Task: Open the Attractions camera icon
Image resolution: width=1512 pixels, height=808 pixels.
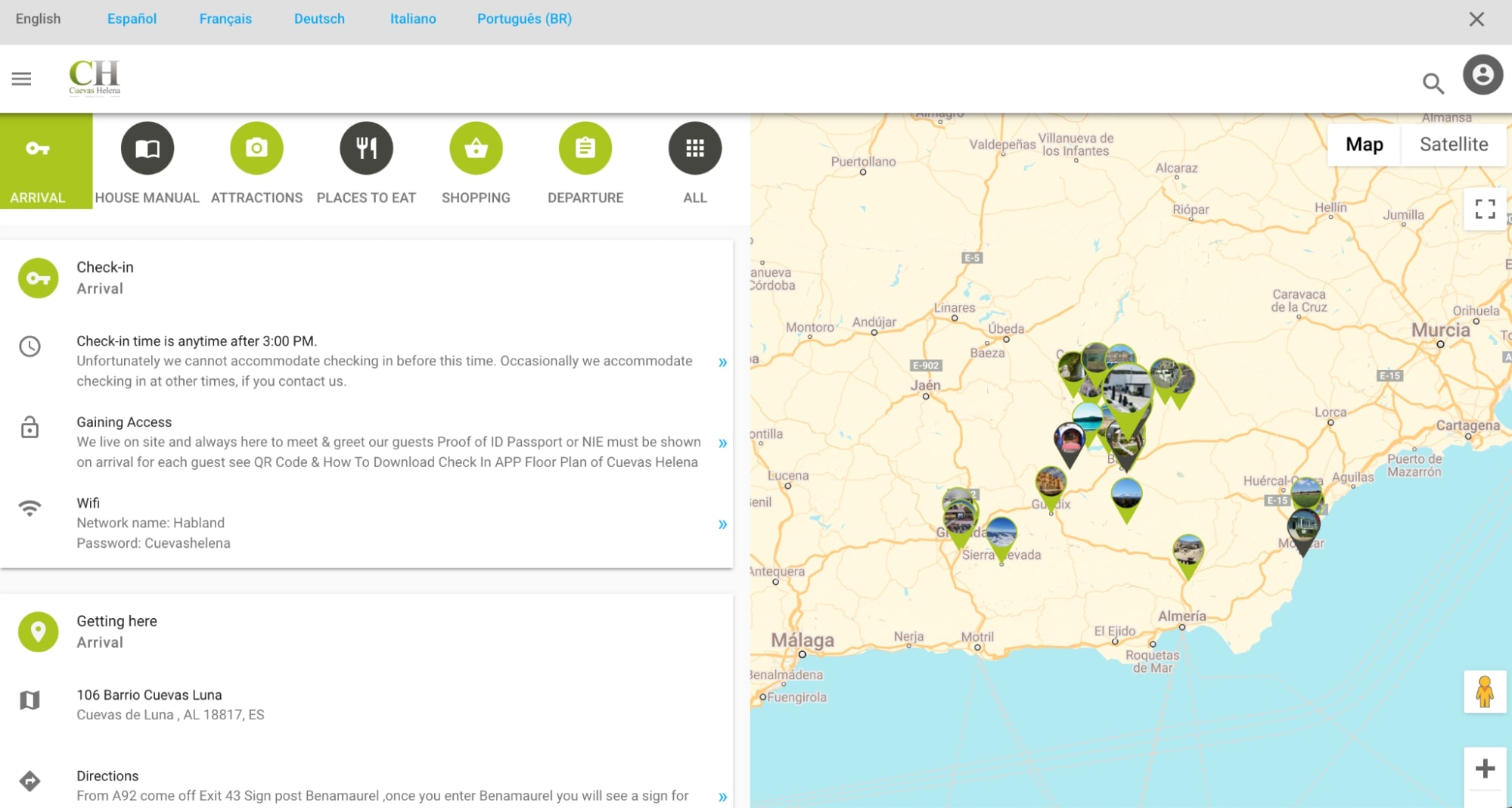Action: pyautogui.click(x=256, y=148)
